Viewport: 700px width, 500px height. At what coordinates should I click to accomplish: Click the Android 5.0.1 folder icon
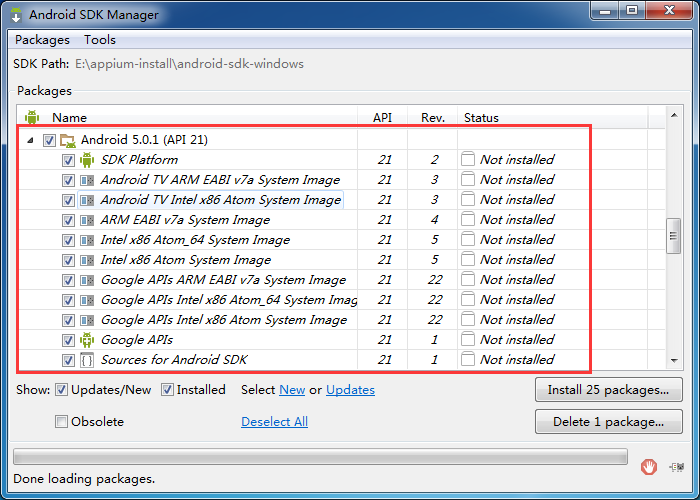coord(68,140)
